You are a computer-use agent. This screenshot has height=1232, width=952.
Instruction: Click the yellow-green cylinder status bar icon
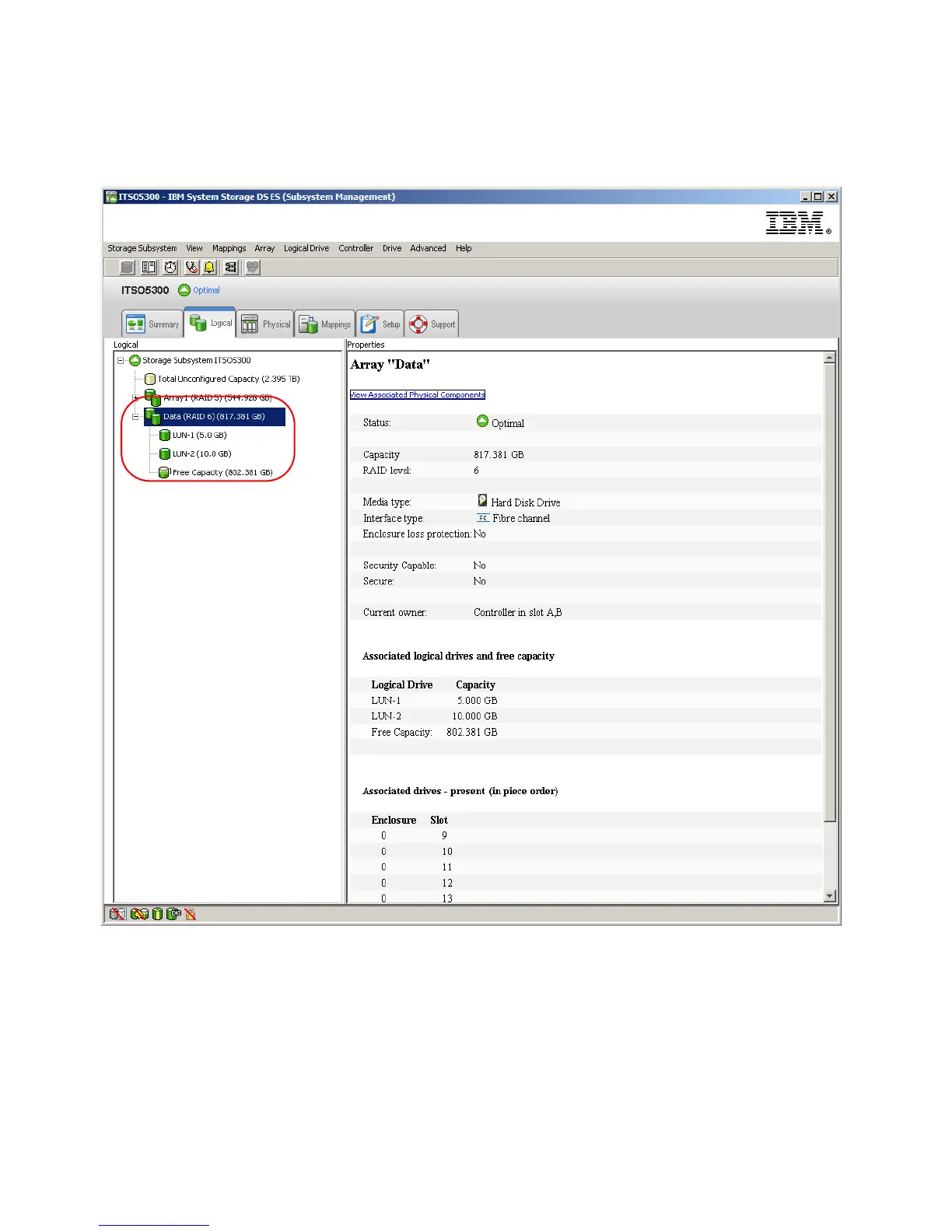point(157,914)
